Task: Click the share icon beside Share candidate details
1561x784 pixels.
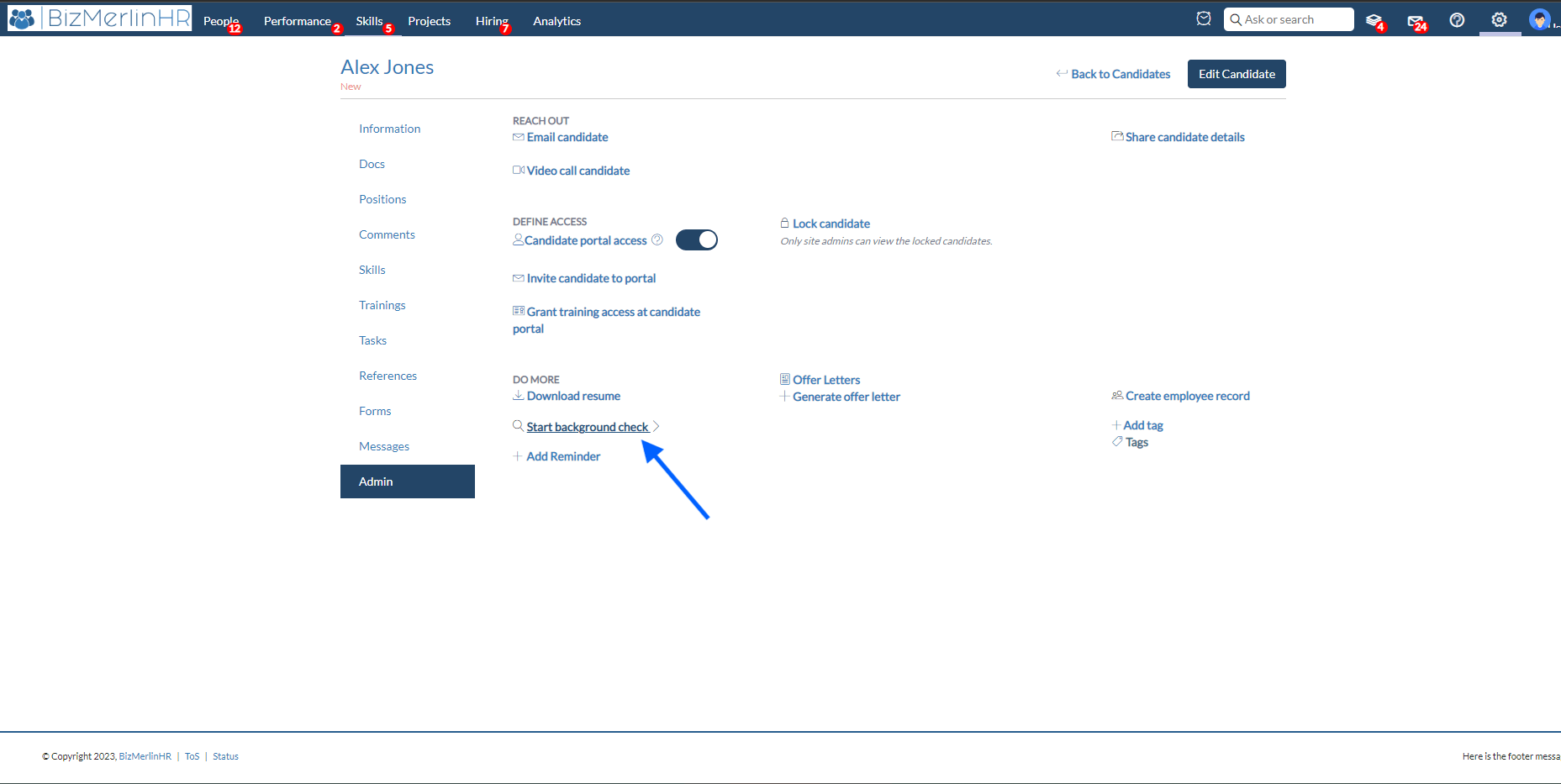Action: 1117,136
